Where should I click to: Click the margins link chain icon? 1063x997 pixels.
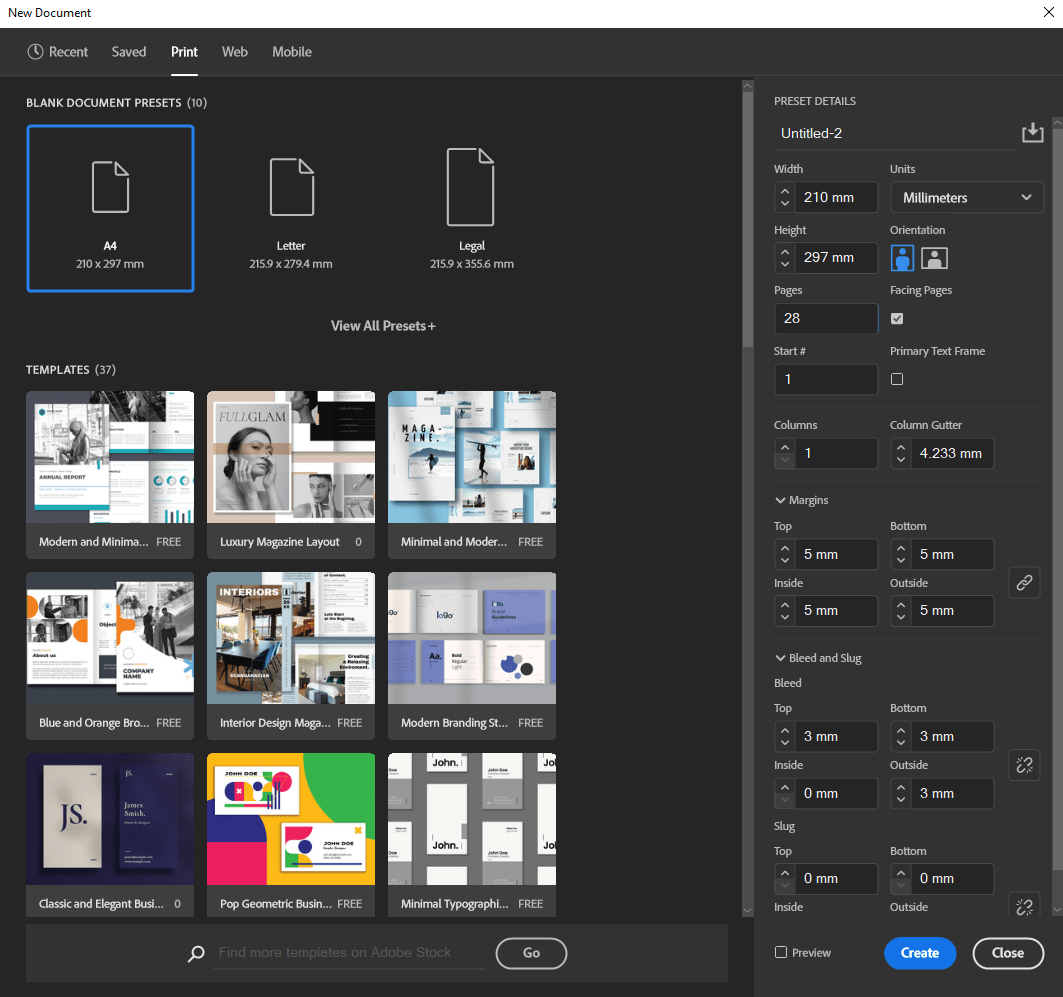(x=1024, y=582)
